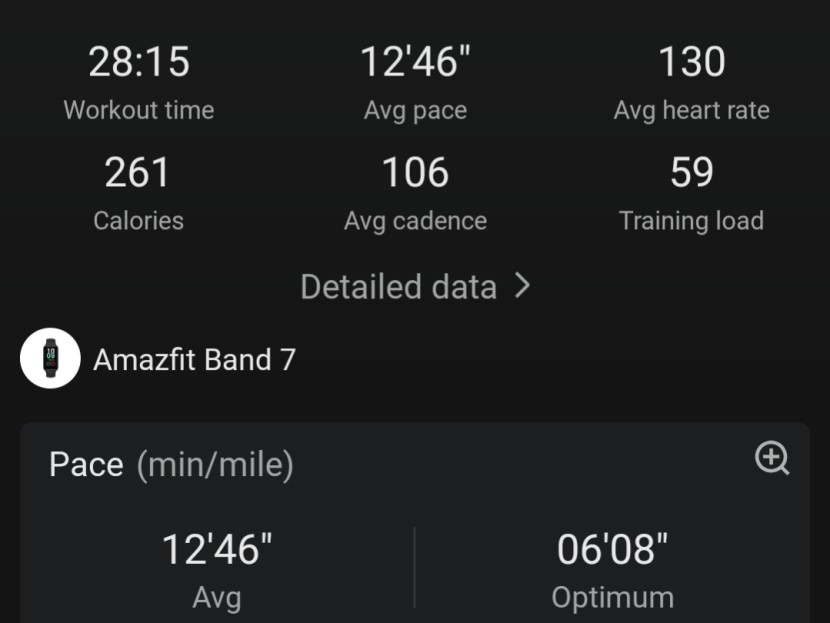Screen dimensions: 830x623
Task: Tap the 28:15 Workout time value
Action: coord(139,62)
